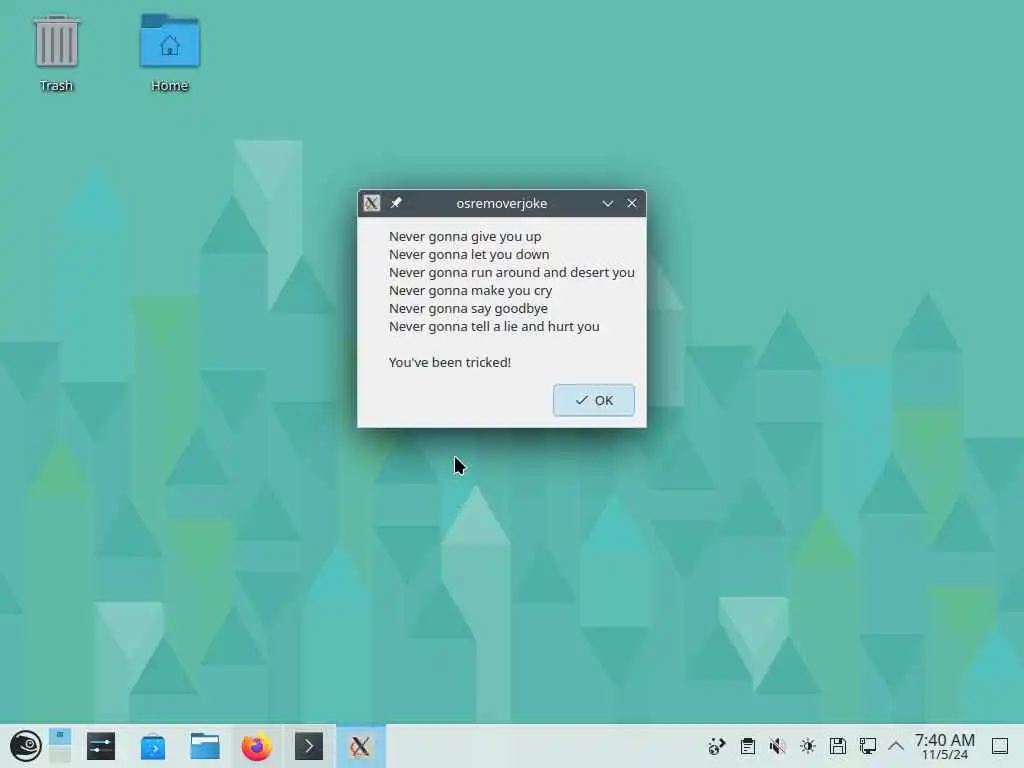
Task: Click "Never gonna tell a lie and hurt you"
Action: (x=494, y=327)
